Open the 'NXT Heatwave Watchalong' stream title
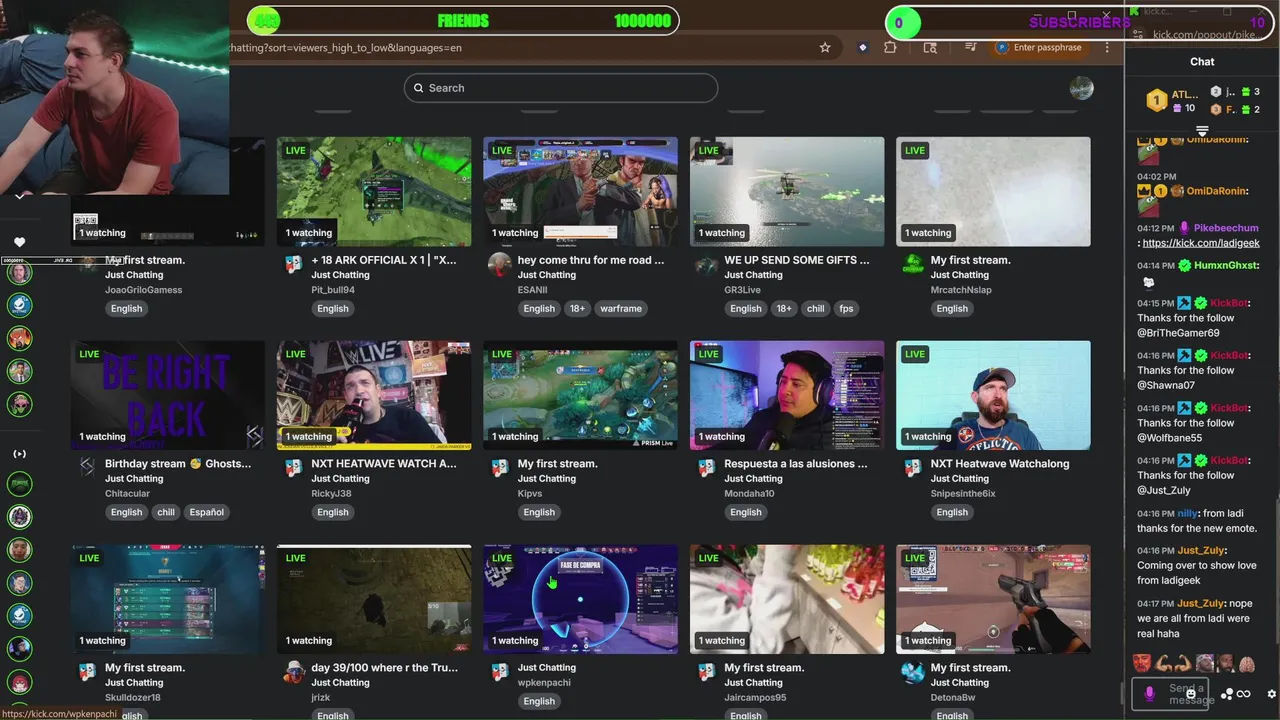The width and height of the screenshot is (1280, 720). (1000, 464)
